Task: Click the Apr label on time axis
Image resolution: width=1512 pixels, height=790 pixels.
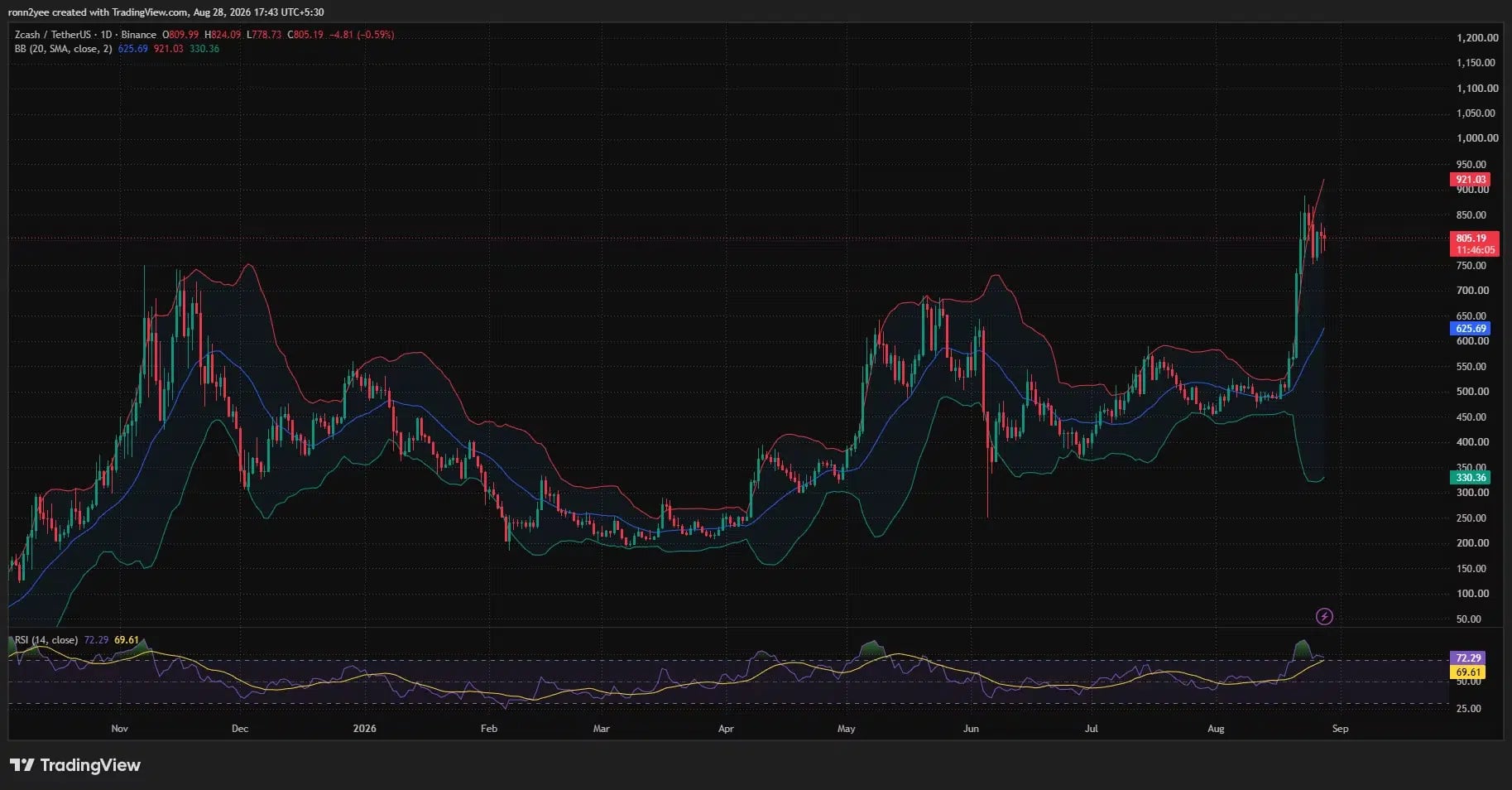Action: coord(726,729)
